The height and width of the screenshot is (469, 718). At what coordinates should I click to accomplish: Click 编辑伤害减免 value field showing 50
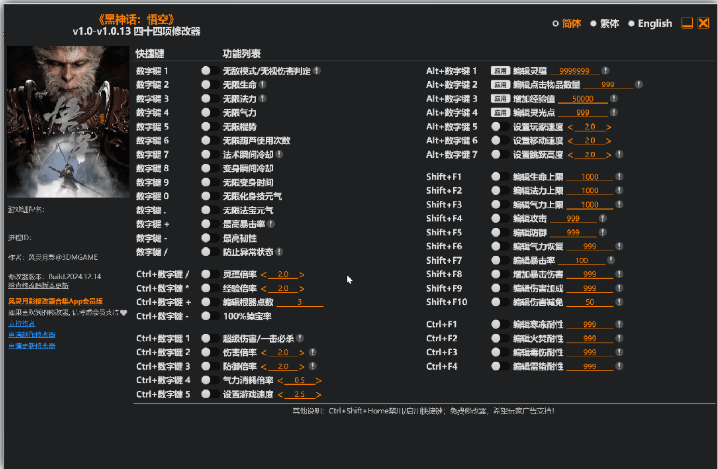[x=590, y=302]
